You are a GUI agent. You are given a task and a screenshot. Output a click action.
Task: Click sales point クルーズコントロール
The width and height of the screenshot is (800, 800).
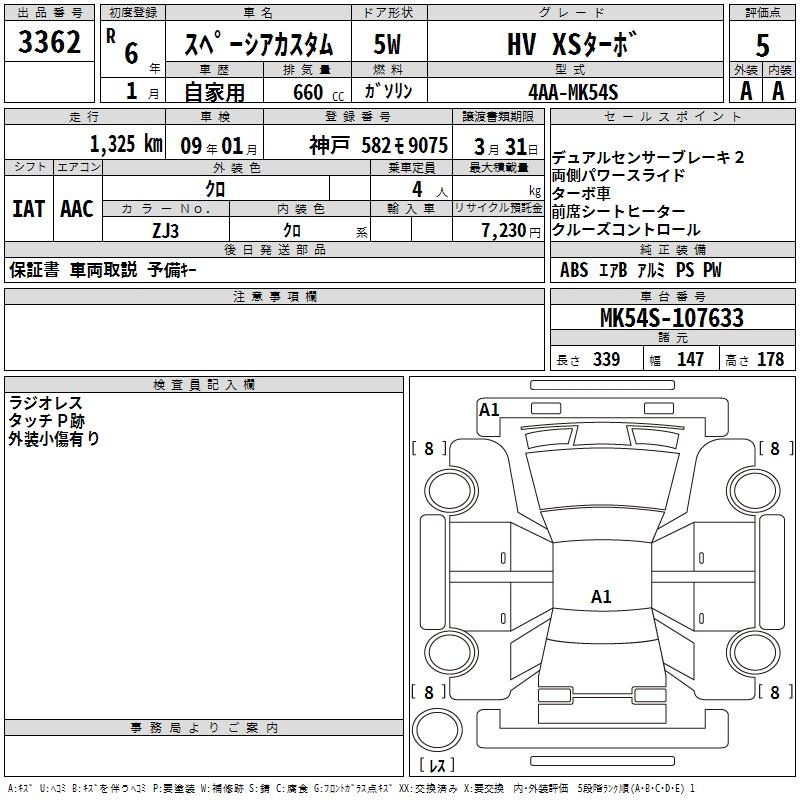coord(626,229)
